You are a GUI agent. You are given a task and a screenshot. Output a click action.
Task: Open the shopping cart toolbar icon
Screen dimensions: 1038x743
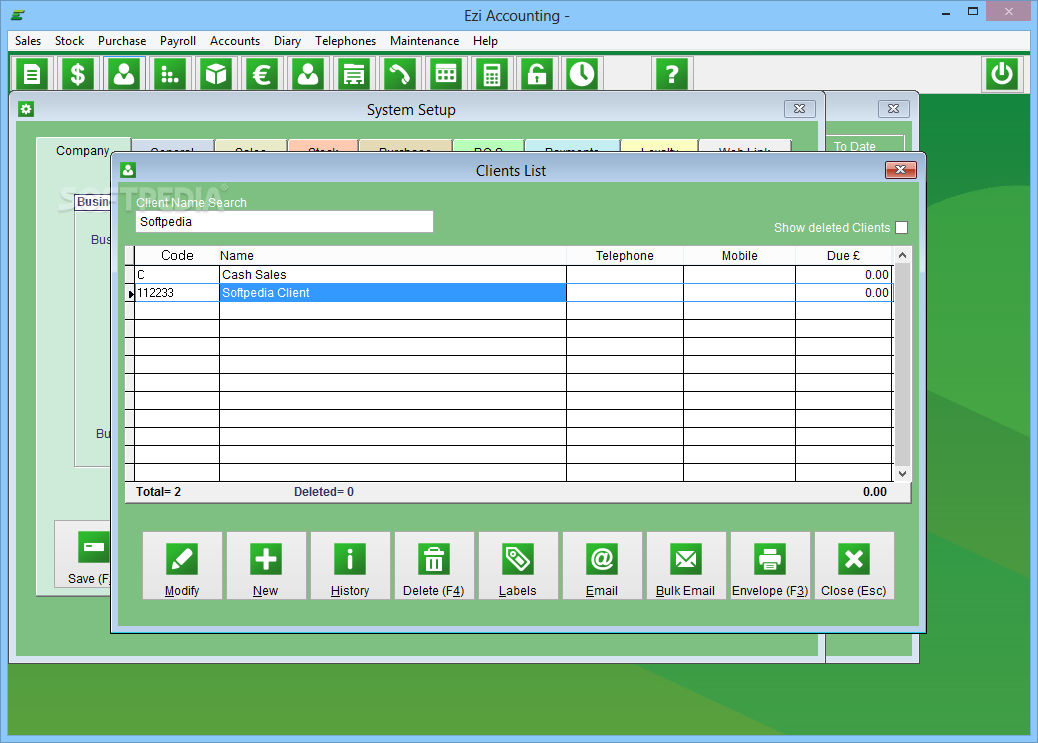point(354,74)
